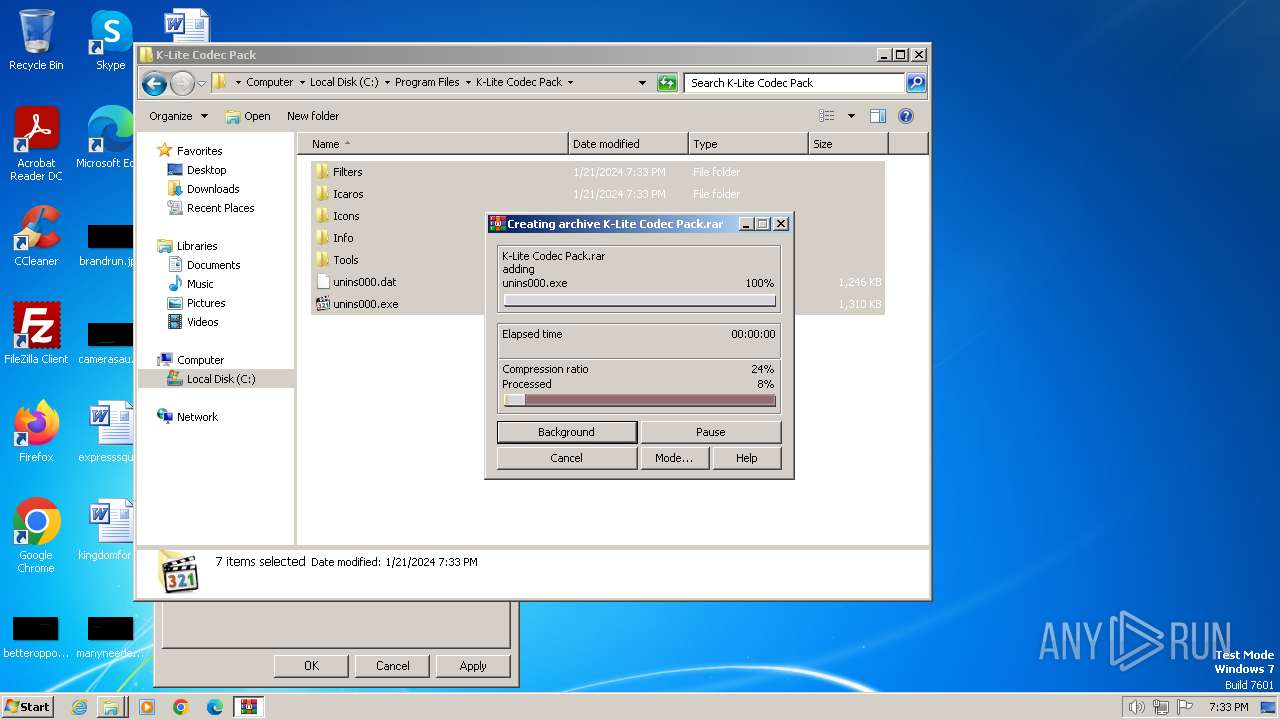
Task: Click Windows Explorer taskbar icon
Action: point(111,707)
